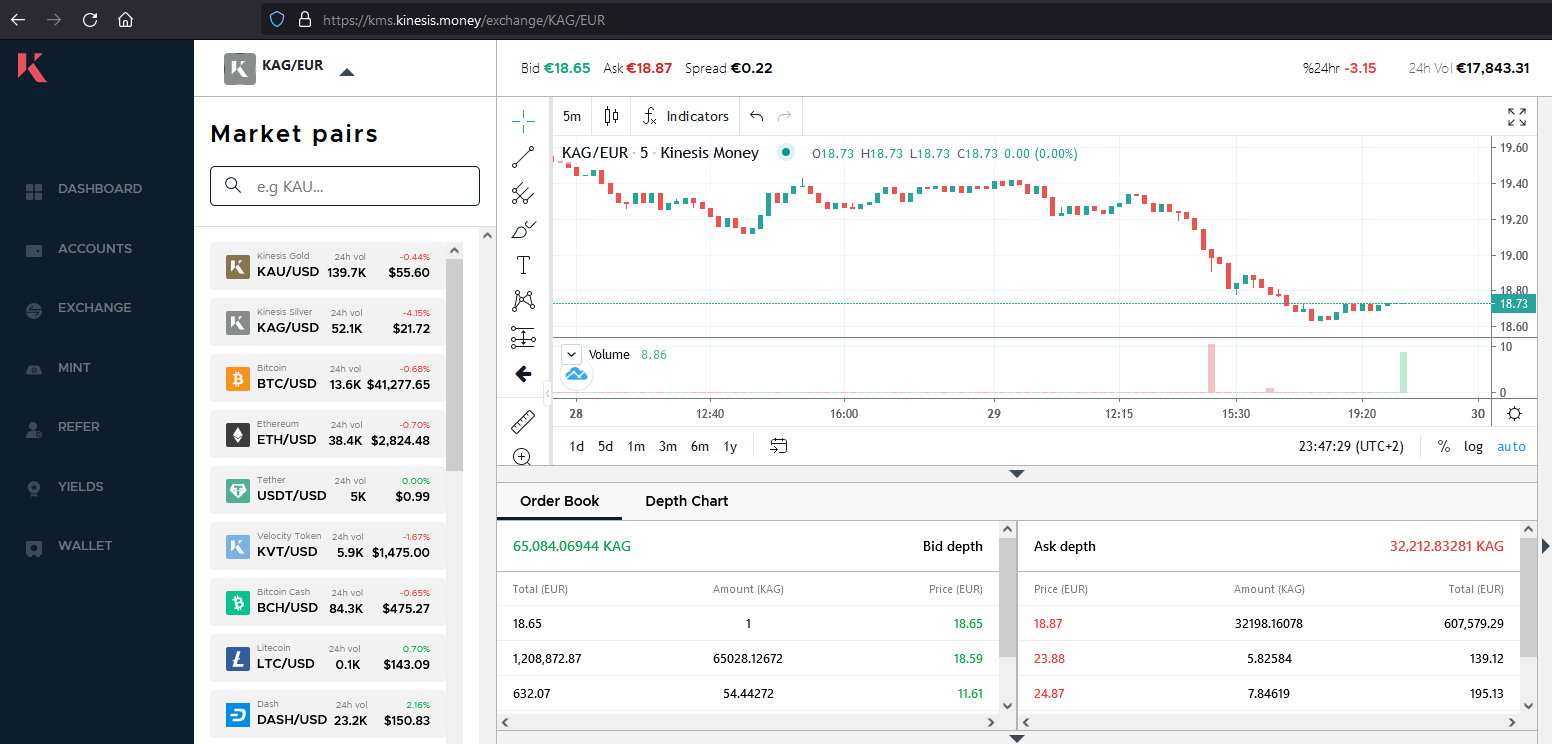Click the market pairs search field
Image resolution: width=1552 pixels, height=744 pixels.
(345, 186)
